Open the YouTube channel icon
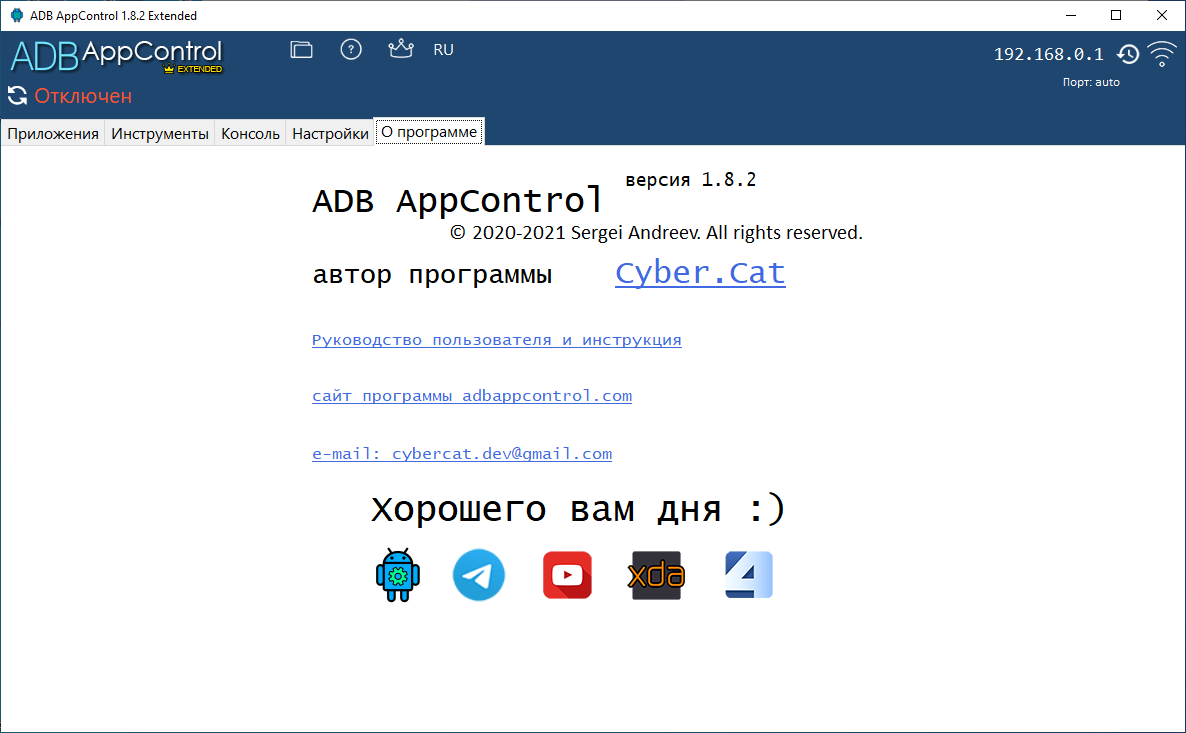This screenshot has height=733, width=1186. 567,575
